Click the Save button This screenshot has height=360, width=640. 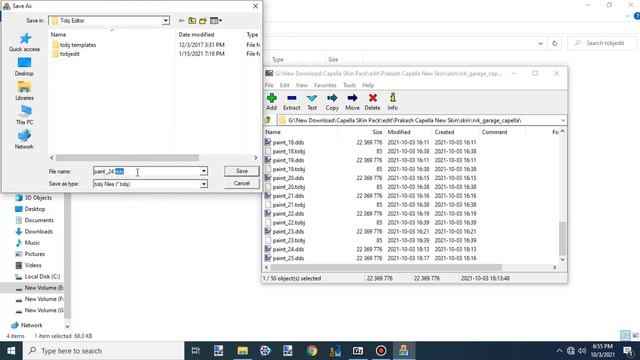point(242,171)
